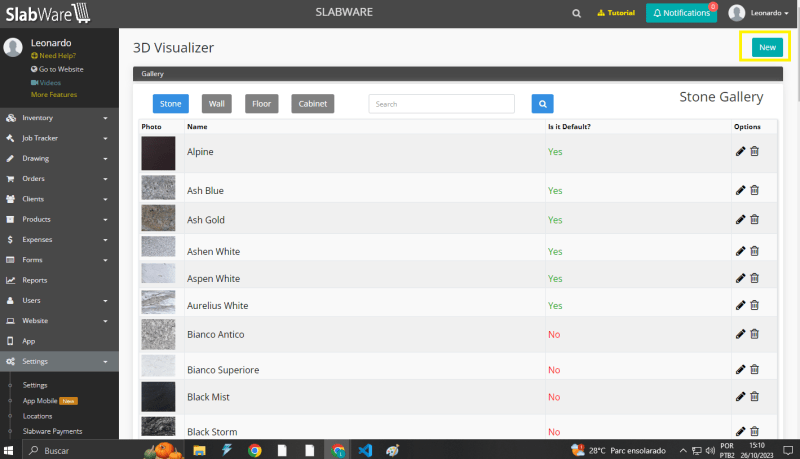Delete the Aurelius White stone entry
800x459 pixels.
(x=755, y=304)
